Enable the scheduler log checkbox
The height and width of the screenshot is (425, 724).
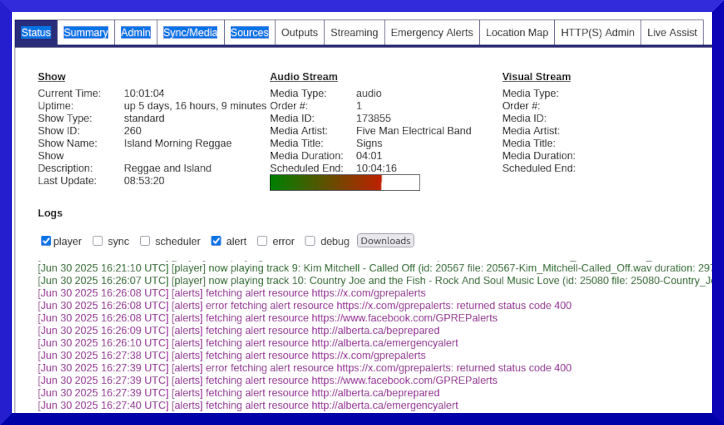click(x=145, y=241)
